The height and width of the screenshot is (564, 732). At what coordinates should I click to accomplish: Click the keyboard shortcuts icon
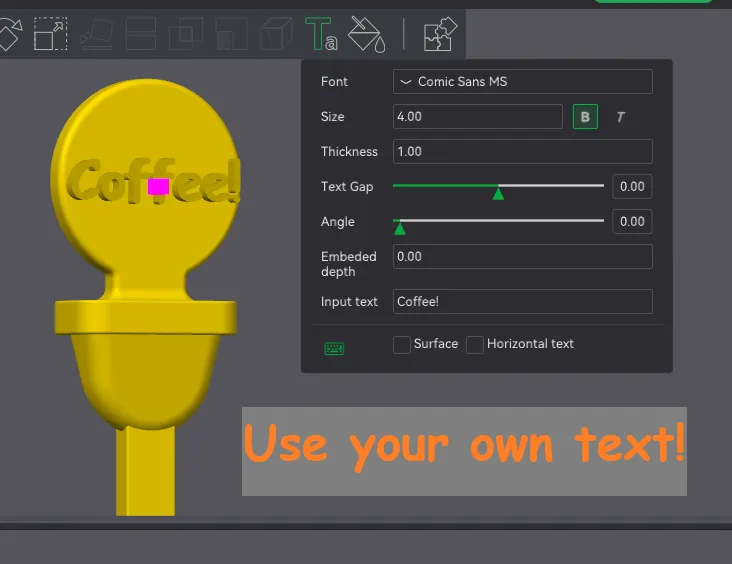tap(334, 348)
